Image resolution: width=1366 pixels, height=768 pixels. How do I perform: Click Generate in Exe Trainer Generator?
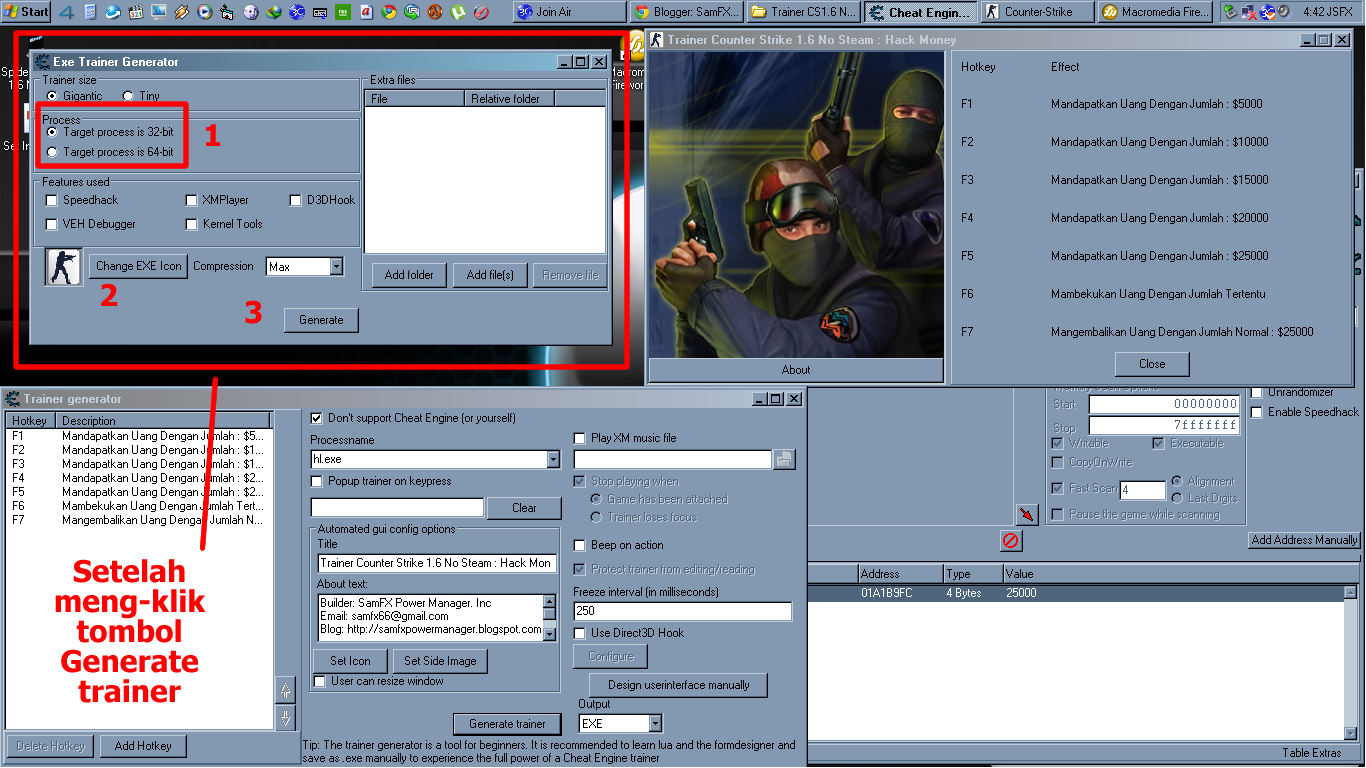coord(321,320)
